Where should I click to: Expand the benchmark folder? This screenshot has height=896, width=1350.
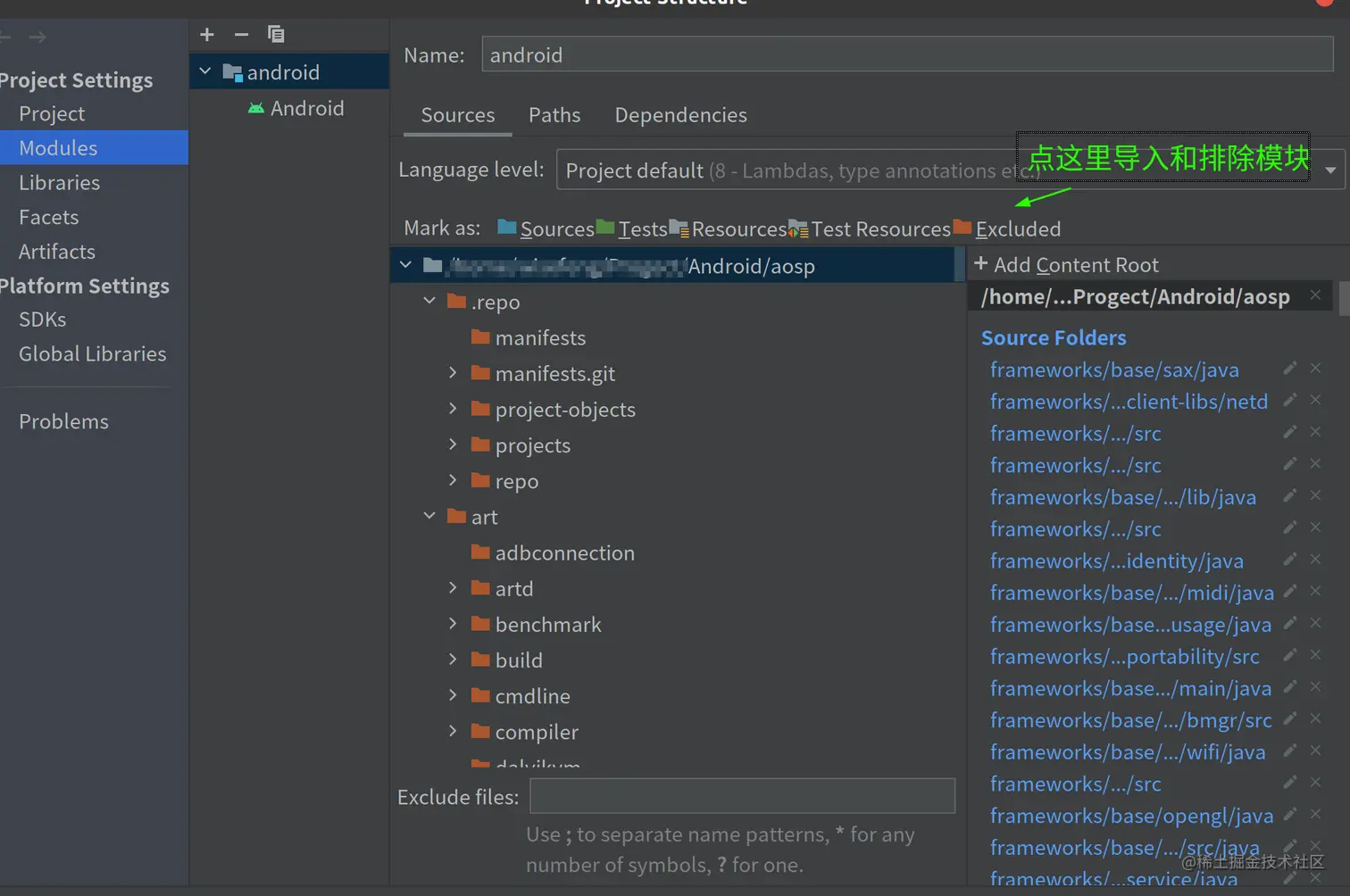[x=453, y=623]
